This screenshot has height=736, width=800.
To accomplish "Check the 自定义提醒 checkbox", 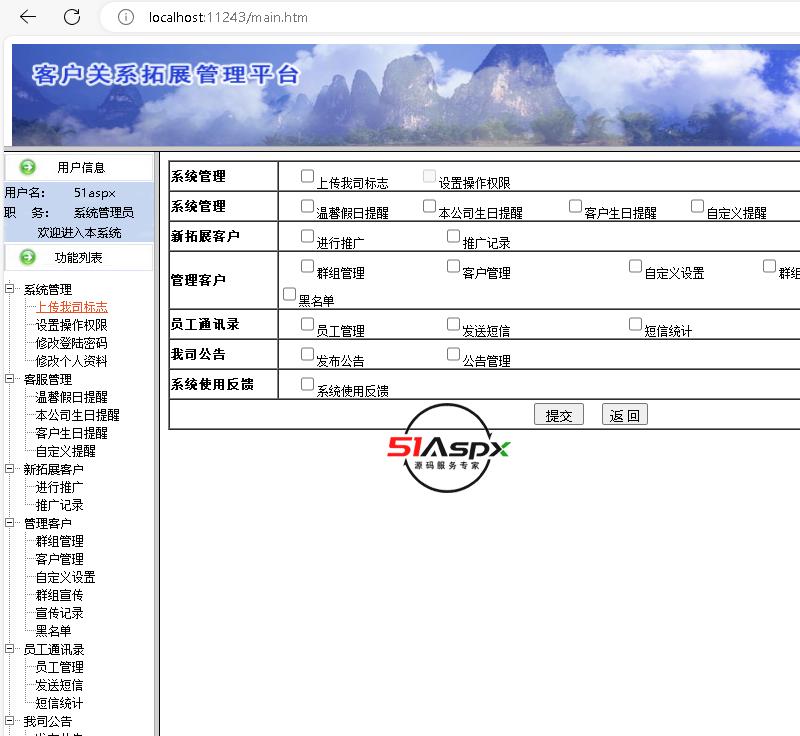I will pos(697,206).
